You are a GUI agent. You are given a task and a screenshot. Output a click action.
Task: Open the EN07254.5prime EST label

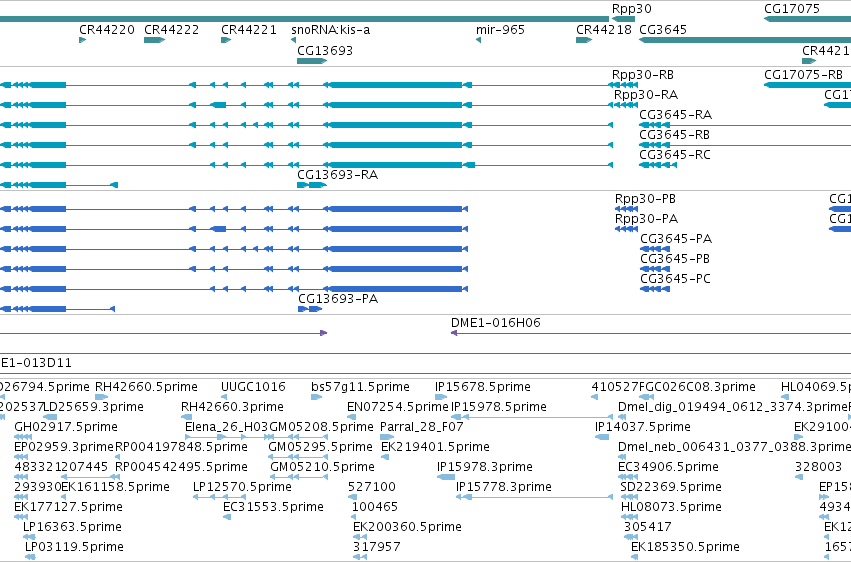(398, 407)
